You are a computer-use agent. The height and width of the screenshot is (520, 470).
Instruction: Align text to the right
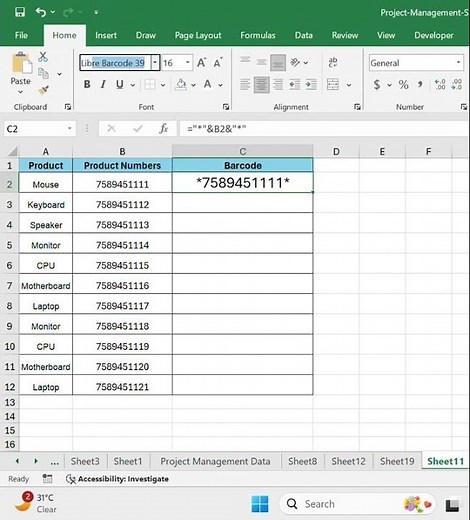278,84
